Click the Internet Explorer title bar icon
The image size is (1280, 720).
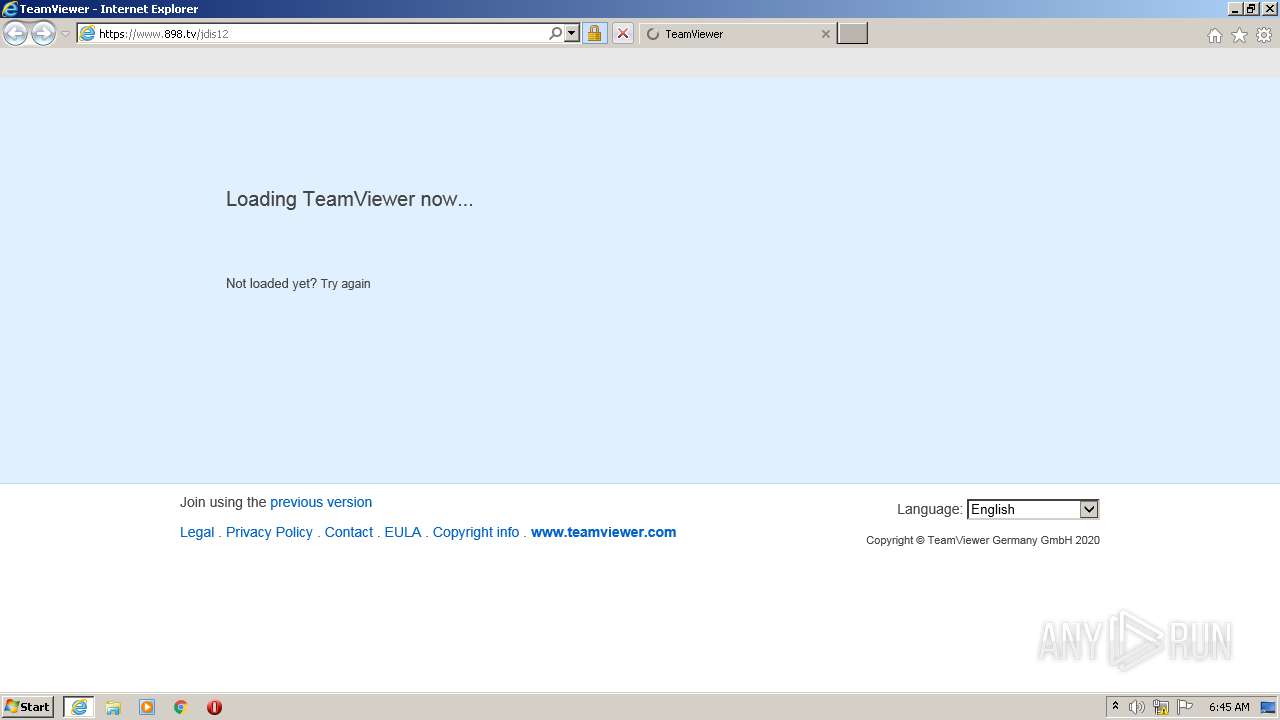[x=10, y=9]
